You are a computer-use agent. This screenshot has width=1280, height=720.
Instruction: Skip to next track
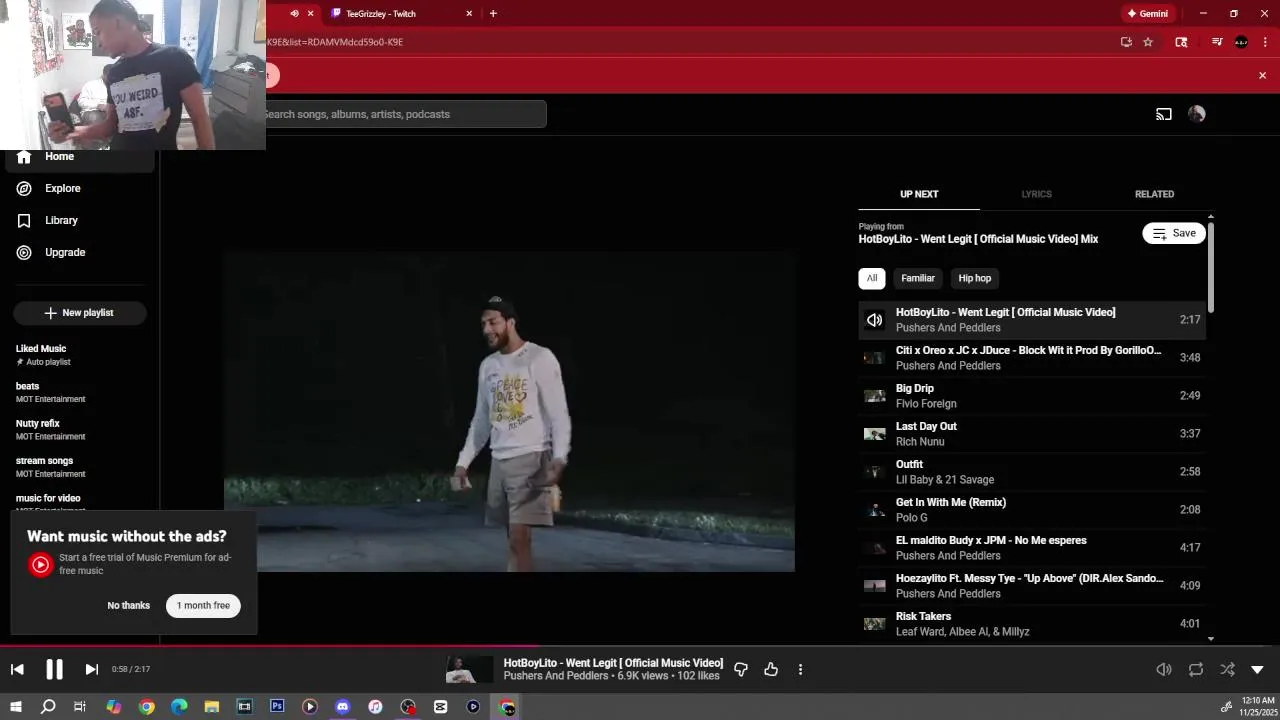click(91, 669)
